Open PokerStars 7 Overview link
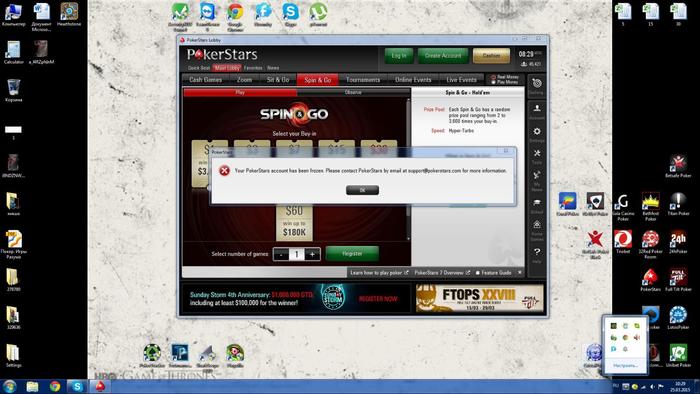 [442, 272]
